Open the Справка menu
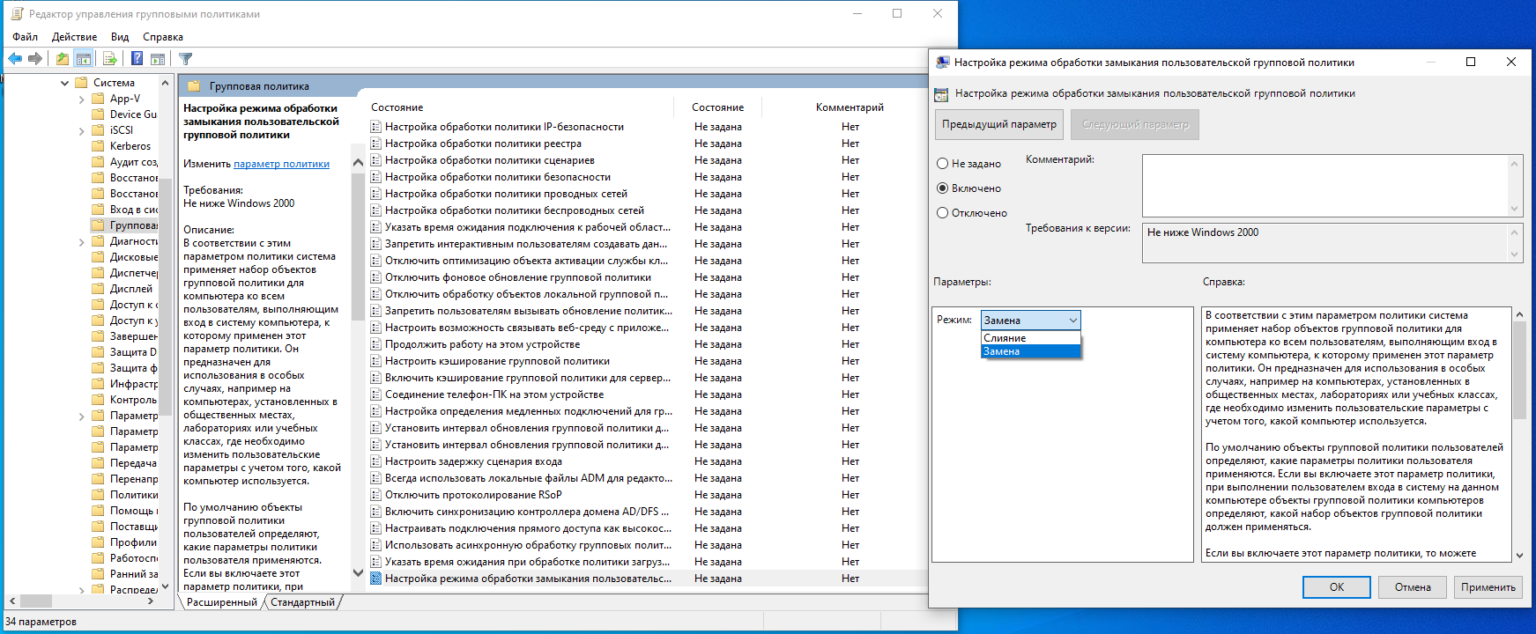Viewport: 1536px width, 634px height. tap(162, 36)
